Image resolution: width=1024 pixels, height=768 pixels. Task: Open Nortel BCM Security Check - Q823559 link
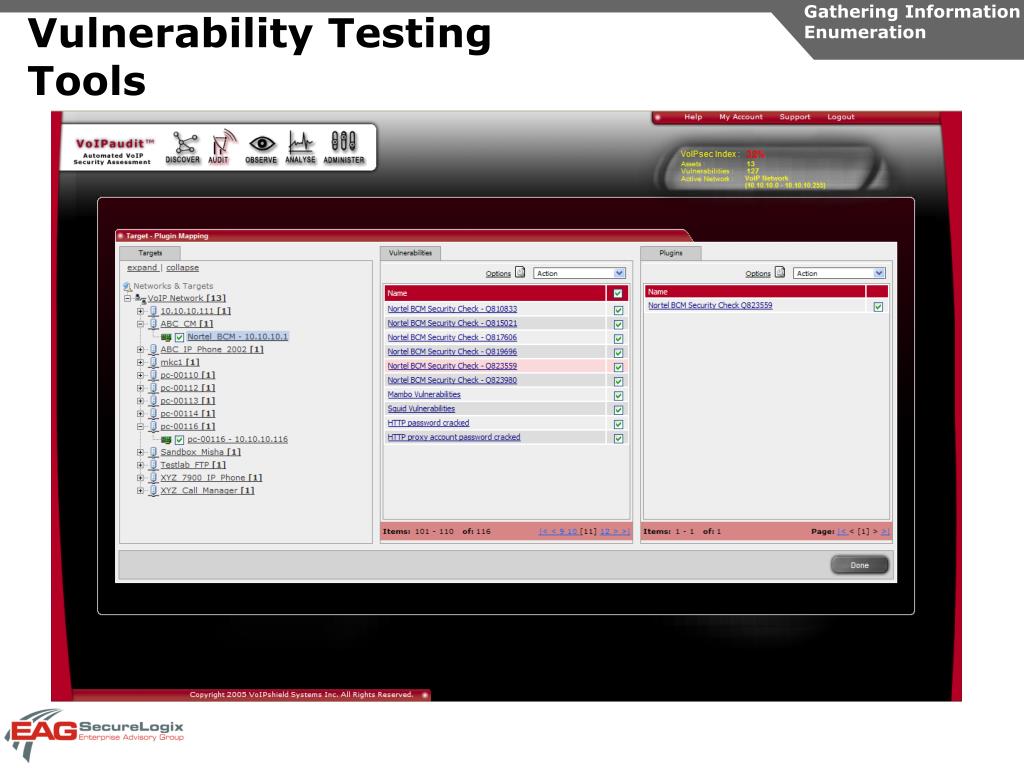pyautogui.click(x=452, y=366)
